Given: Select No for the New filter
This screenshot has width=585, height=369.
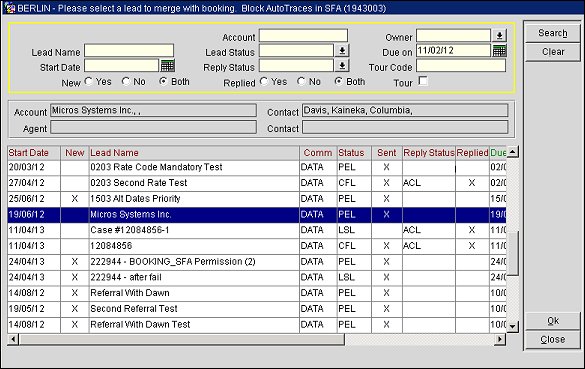Looking at the screenshot, I should tap(126, 81).
